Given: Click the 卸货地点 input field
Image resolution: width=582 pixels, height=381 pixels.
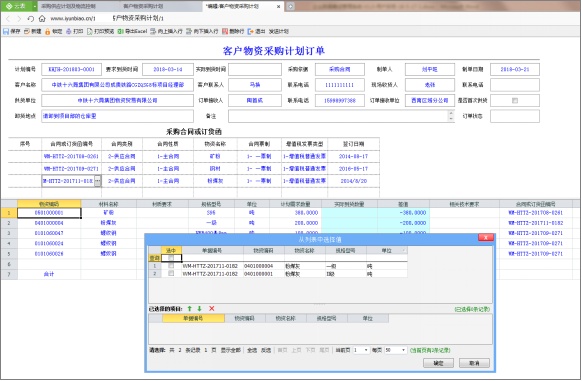Looking at the screenshot, I should click(x=117, y=116).
